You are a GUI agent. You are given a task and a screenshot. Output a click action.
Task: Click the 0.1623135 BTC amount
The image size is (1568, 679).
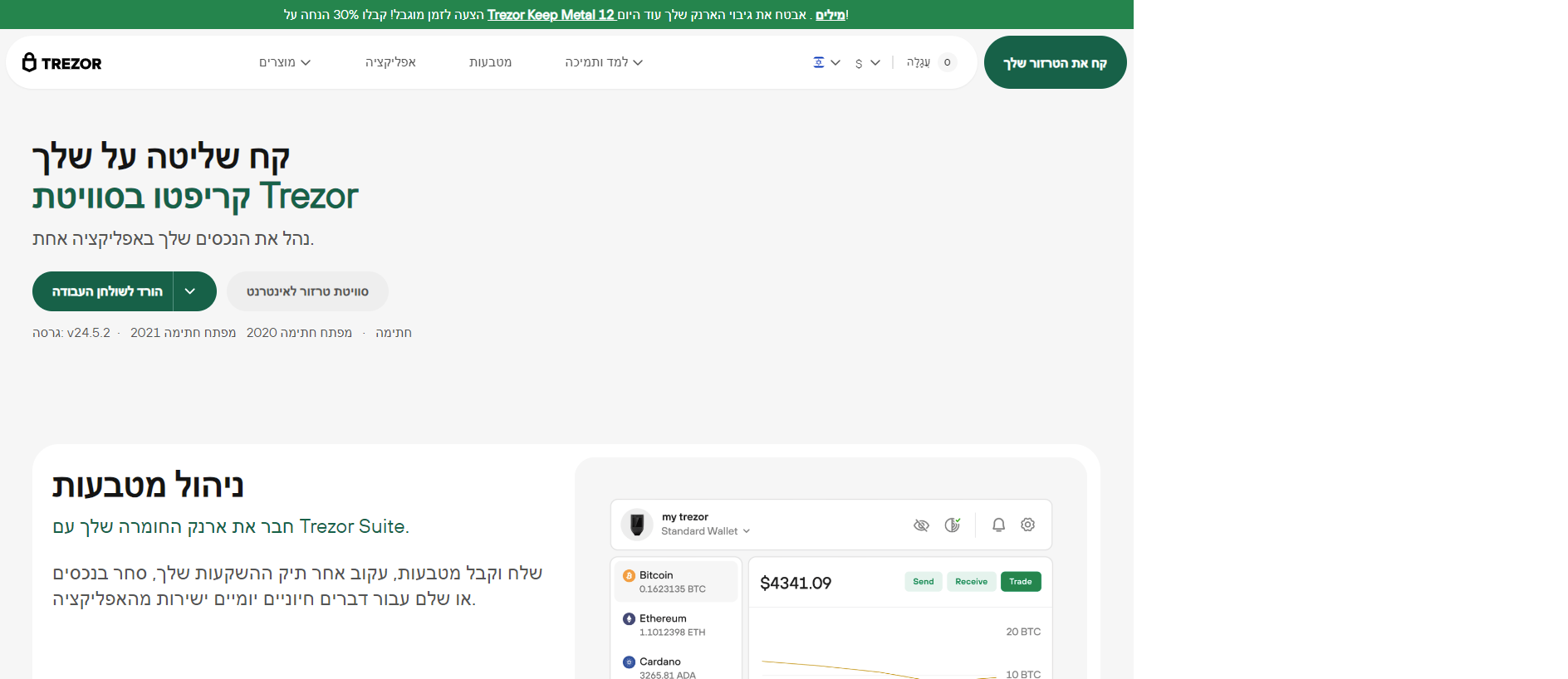click(673, 589)
